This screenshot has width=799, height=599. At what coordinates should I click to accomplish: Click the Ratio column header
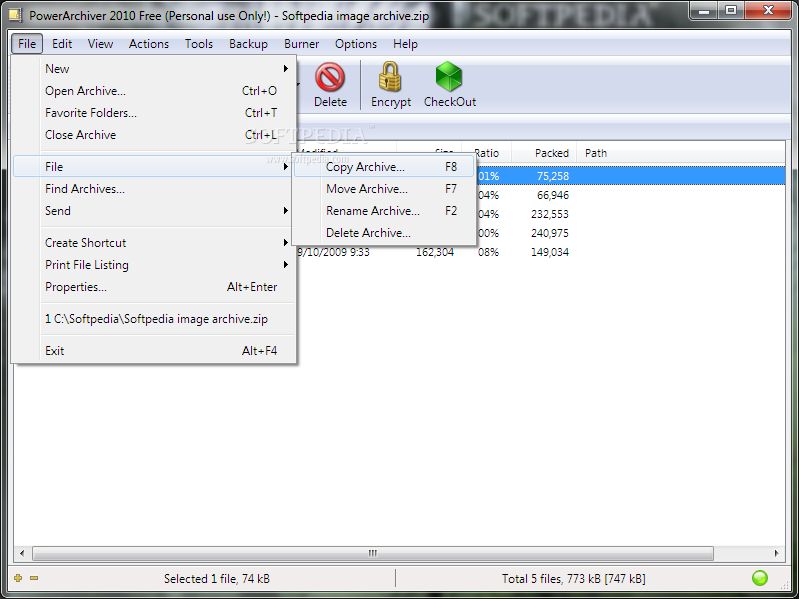(x=486, y=153)
